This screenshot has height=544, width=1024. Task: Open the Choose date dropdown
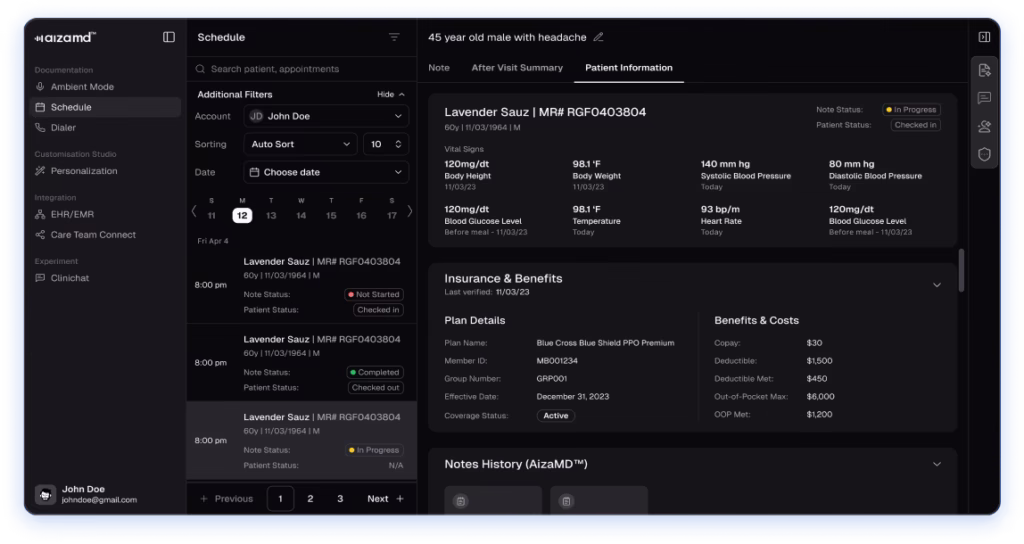[x=326, y=172]
